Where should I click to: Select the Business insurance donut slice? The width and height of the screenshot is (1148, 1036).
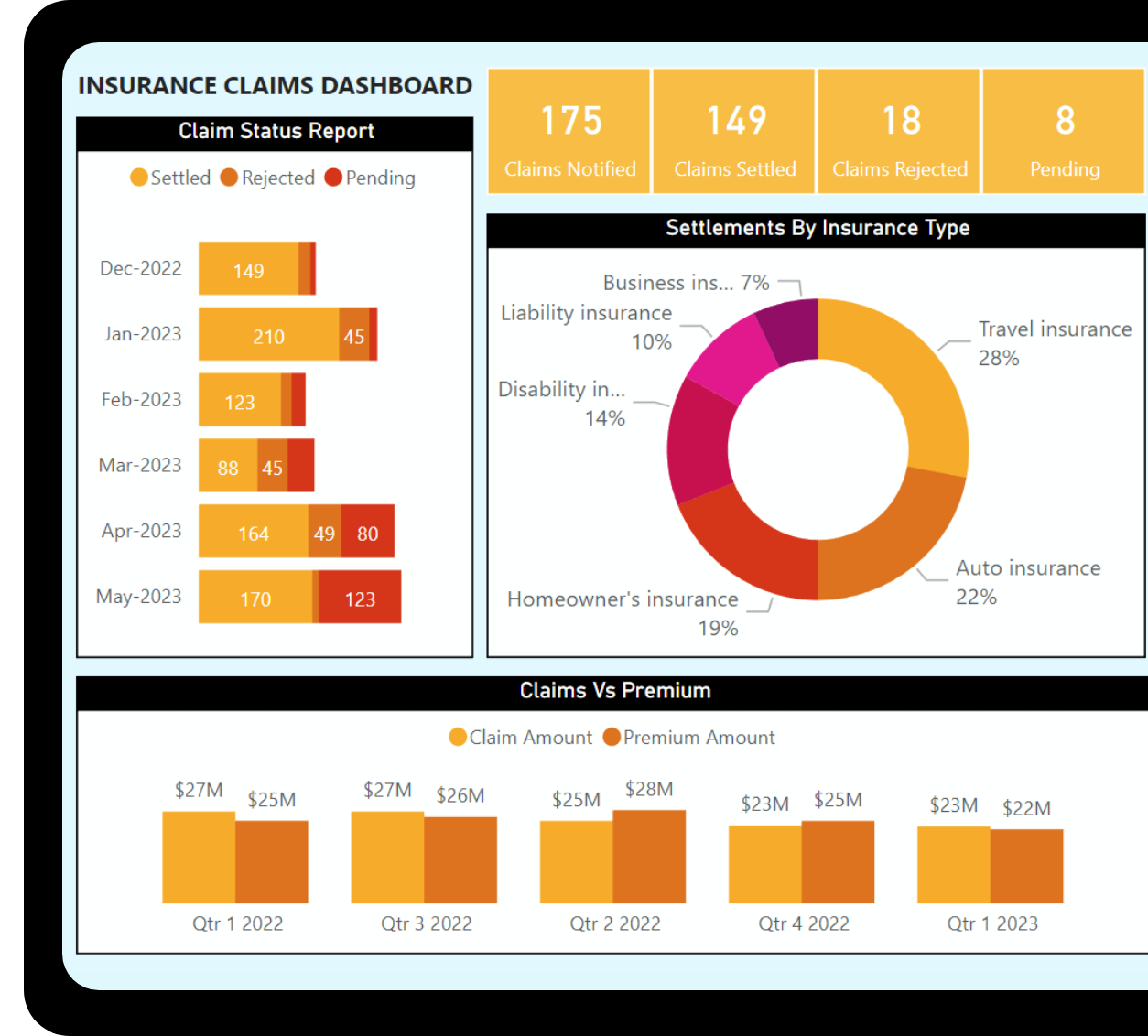tap(791, 329)
